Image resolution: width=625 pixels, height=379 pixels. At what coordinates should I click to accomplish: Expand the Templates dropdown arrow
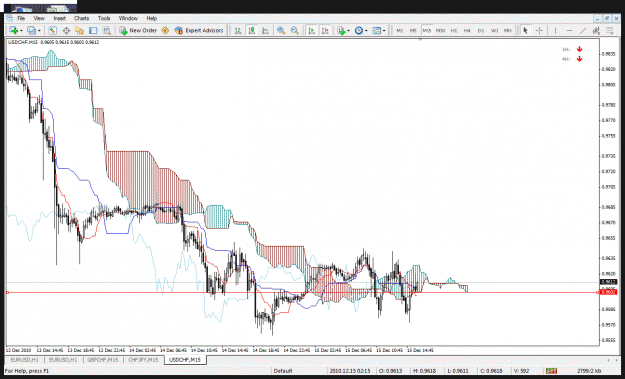pos(385,31)
